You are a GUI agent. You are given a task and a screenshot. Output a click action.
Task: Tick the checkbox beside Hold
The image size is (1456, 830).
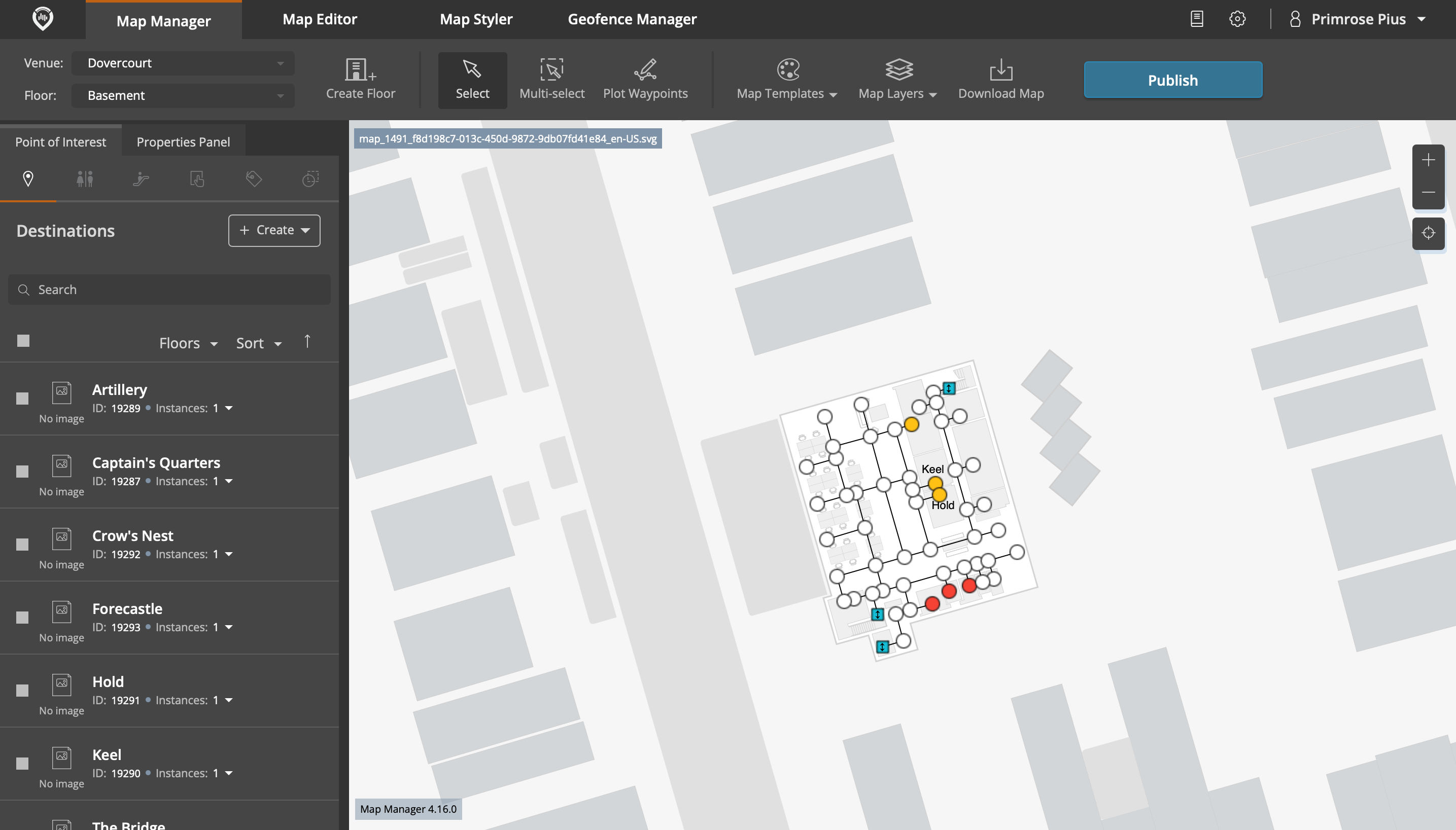click(x=22, y=690)
